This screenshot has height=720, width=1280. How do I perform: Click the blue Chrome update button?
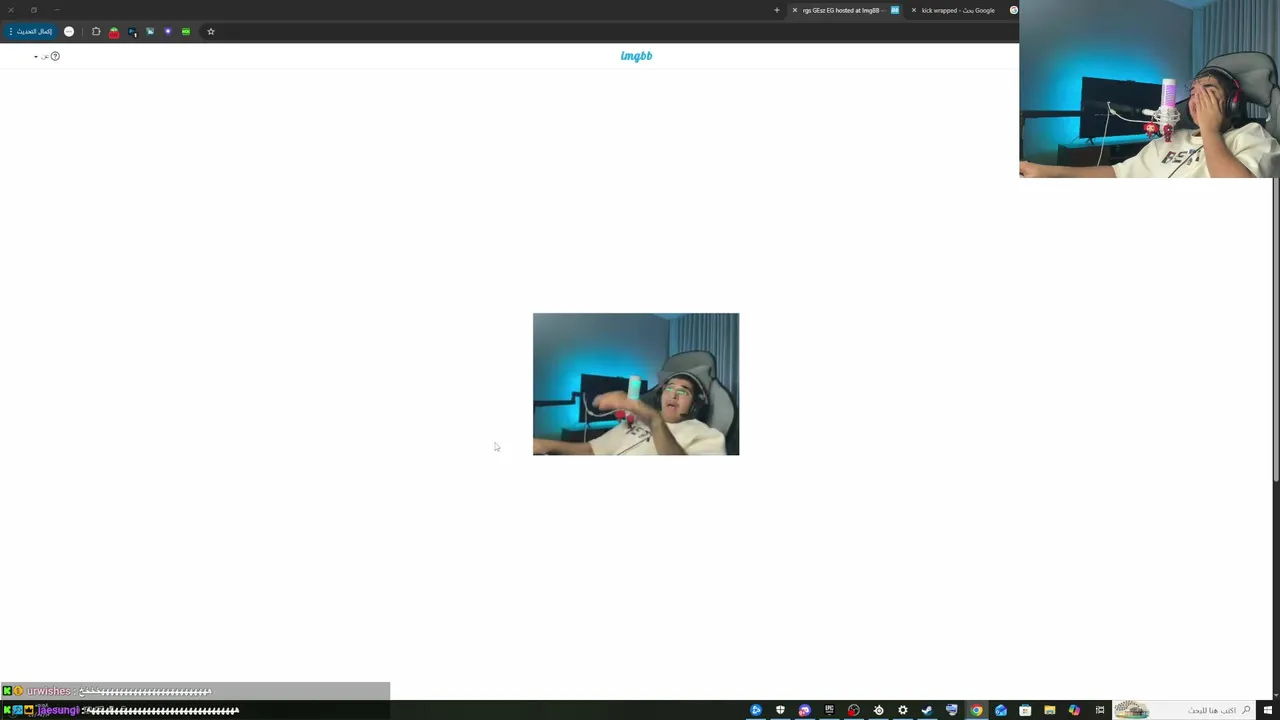tap(30, 31)
